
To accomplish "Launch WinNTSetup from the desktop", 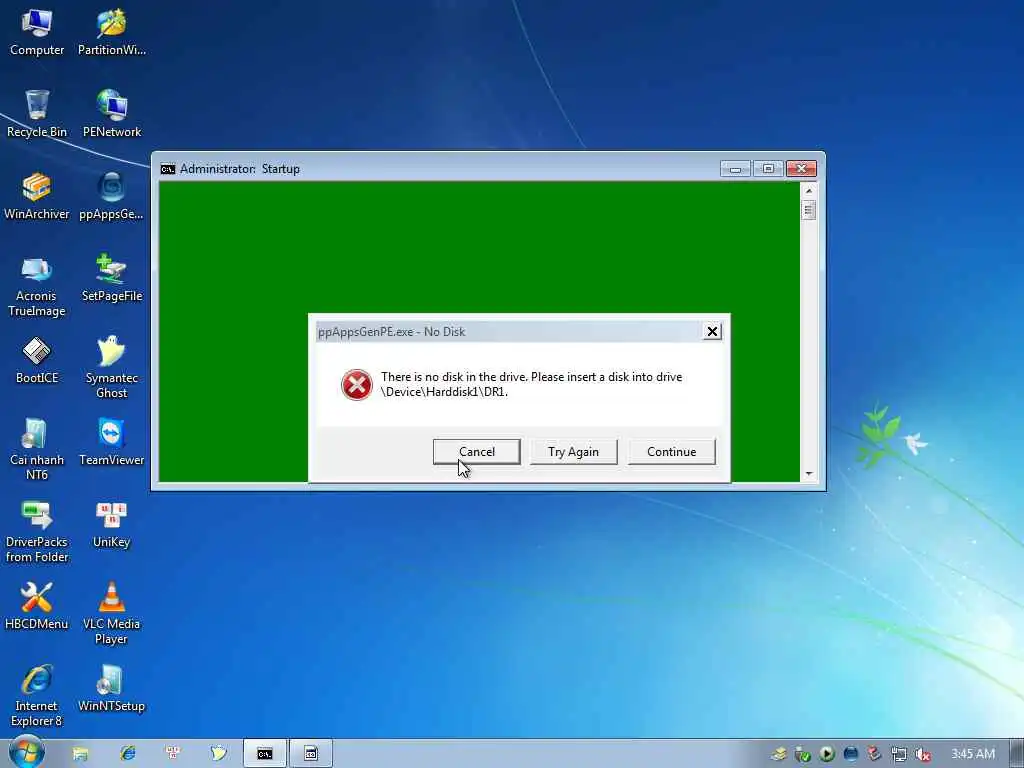I will [x=112, y=689].
